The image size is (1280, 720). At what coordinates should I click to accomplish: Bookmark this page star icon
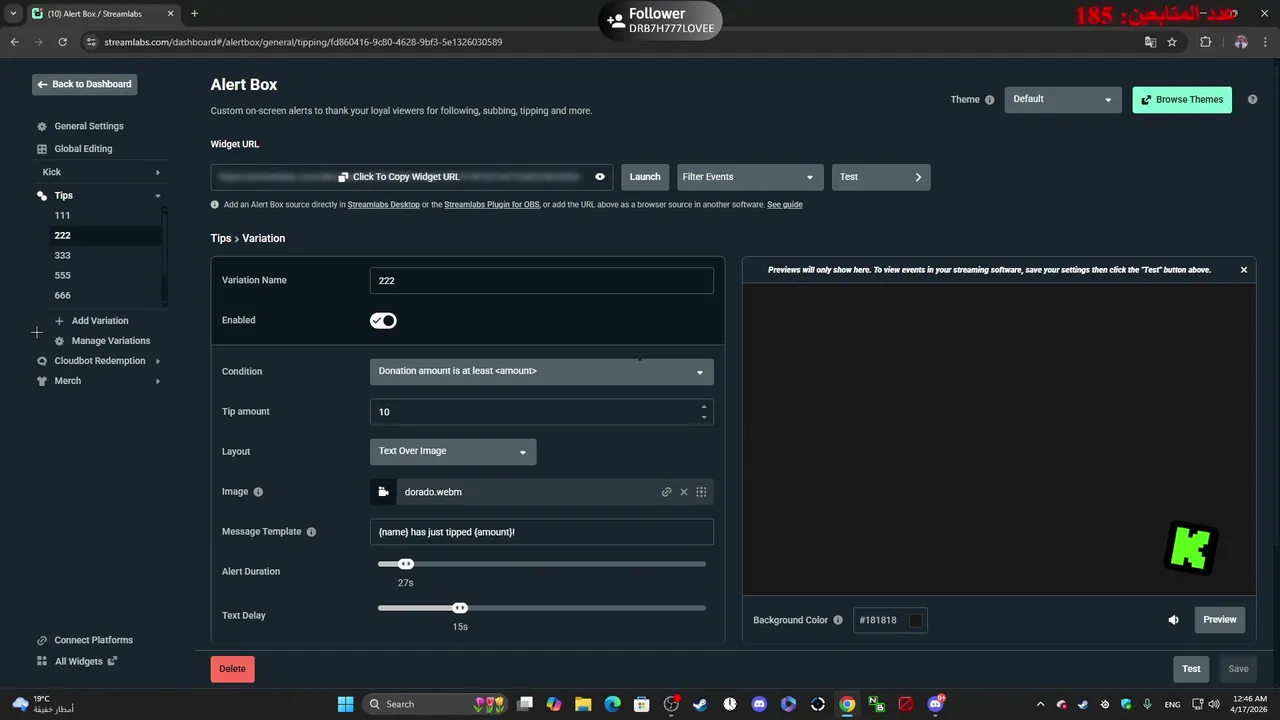[x=1172, y=42]
